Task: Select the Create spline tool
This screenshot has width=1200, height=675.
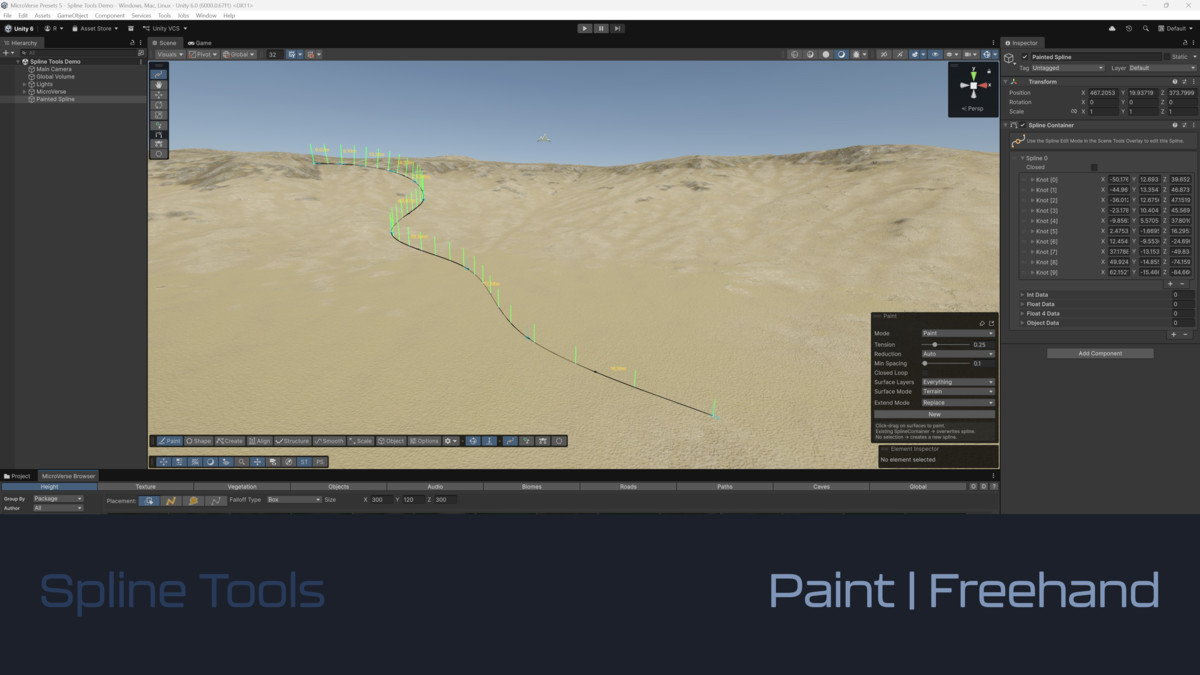Action: [230, 441]
